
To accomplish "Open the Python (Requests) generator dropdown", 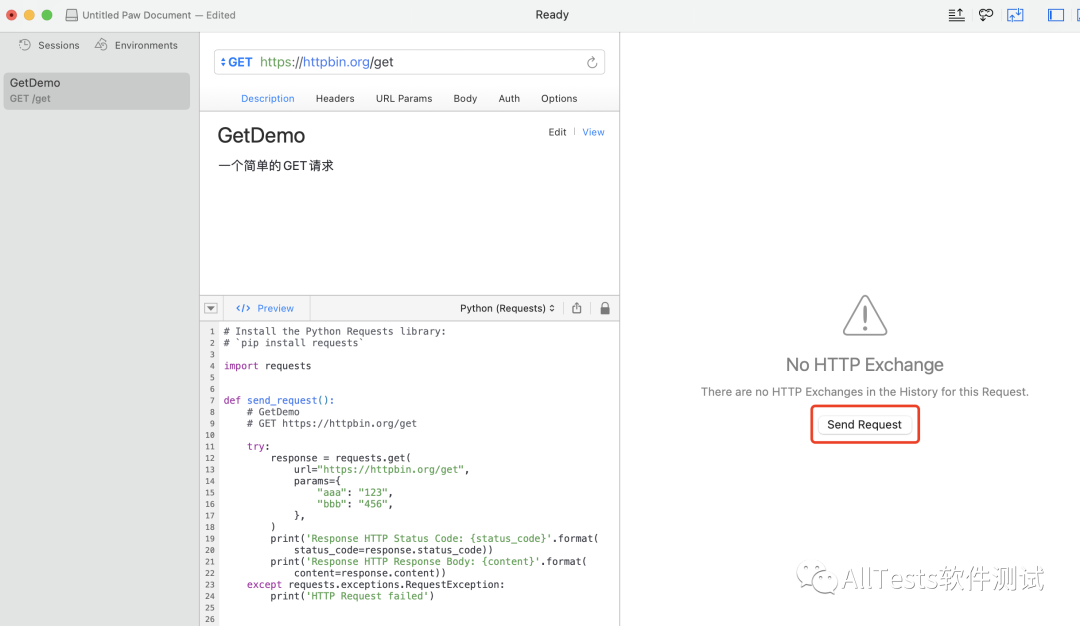I will (x=505, y=308).
